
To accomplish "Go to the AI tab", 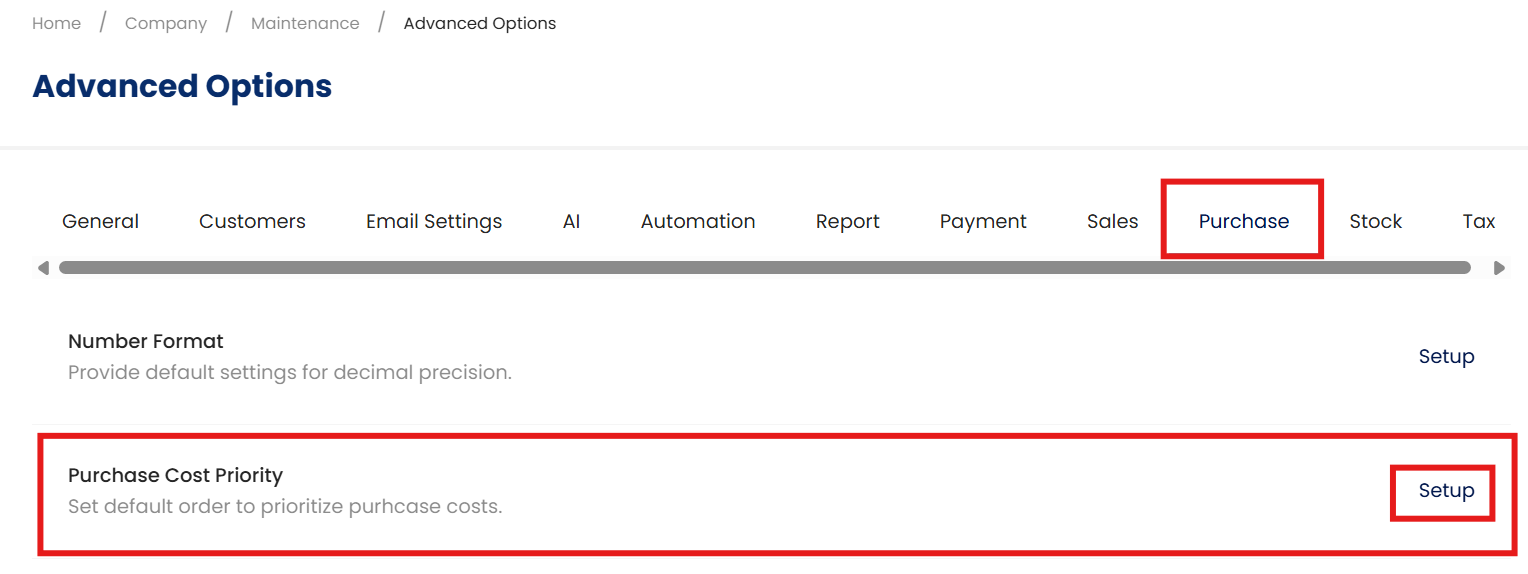I will click(571, 221).
